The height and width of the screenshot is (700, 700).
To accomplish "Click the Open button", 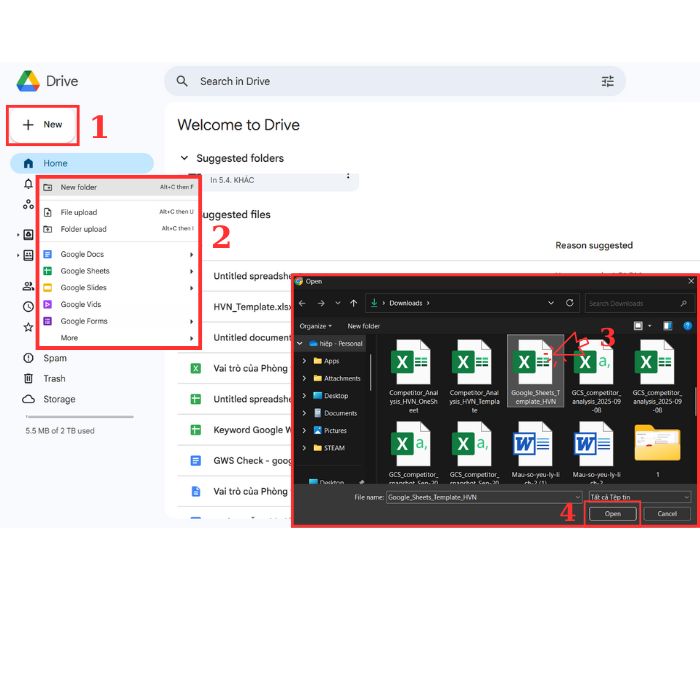I will pyautogui.click(x=613, y=514).
